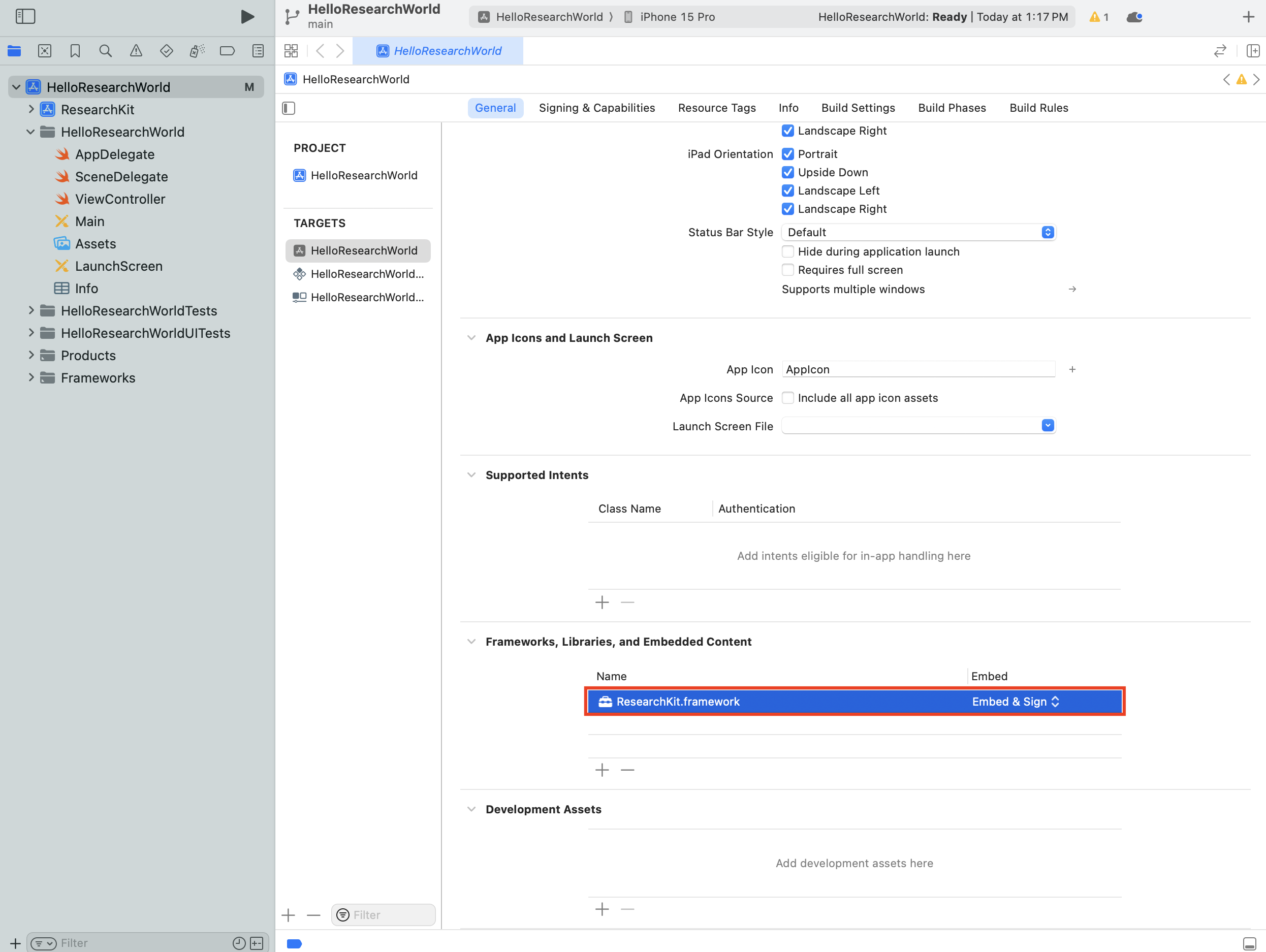
Task: Open the Test navigator diamond icon
Action: pyautogui.click(x=167, y=51)
